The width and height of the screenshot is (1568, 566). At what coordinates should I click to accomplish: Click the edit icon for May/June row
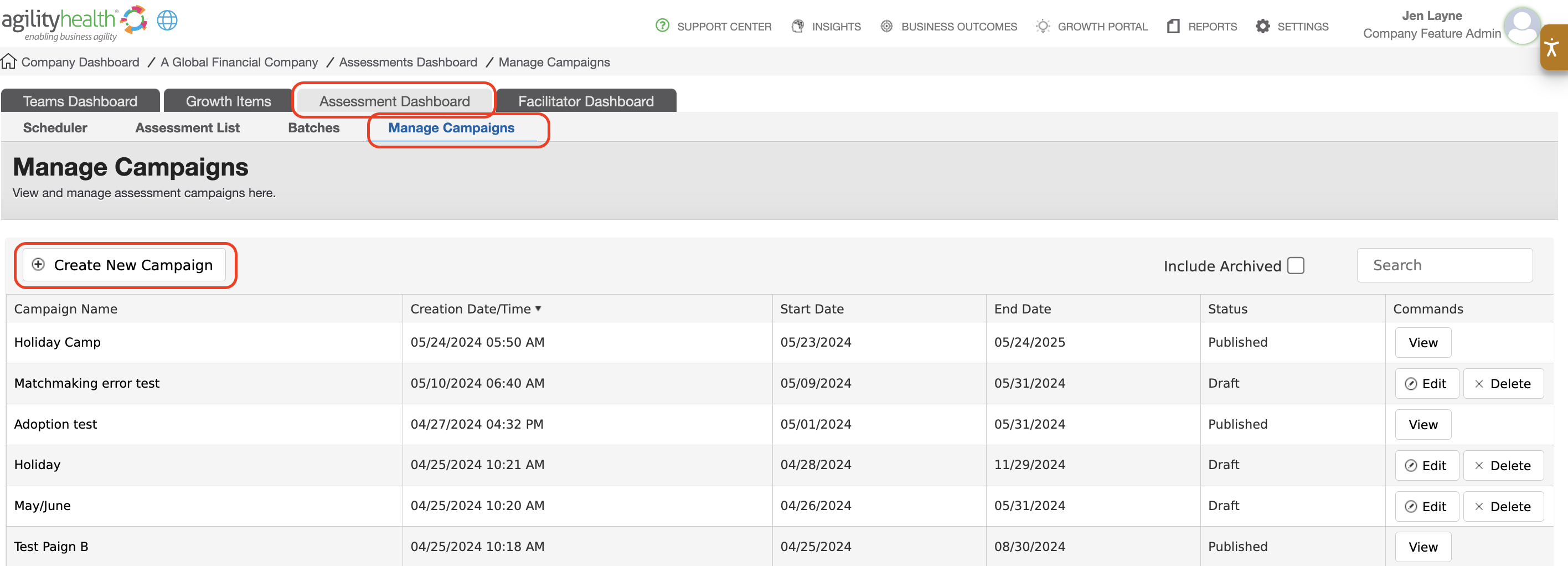(x=1410, y=506)
